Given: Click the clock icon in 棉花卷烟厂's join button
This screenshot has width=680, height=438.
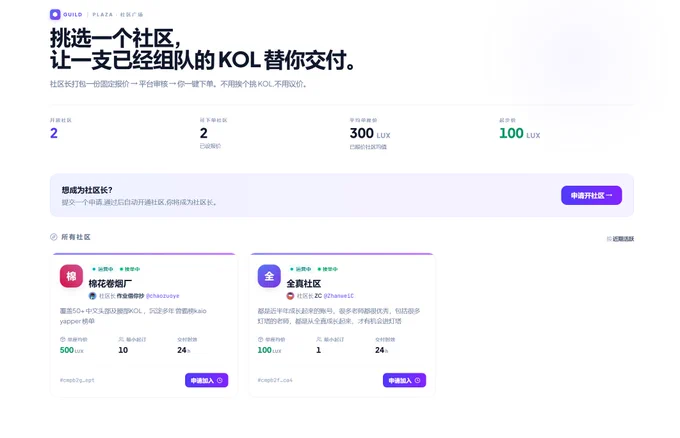Looking at the screenshot, I should point(220,380).
